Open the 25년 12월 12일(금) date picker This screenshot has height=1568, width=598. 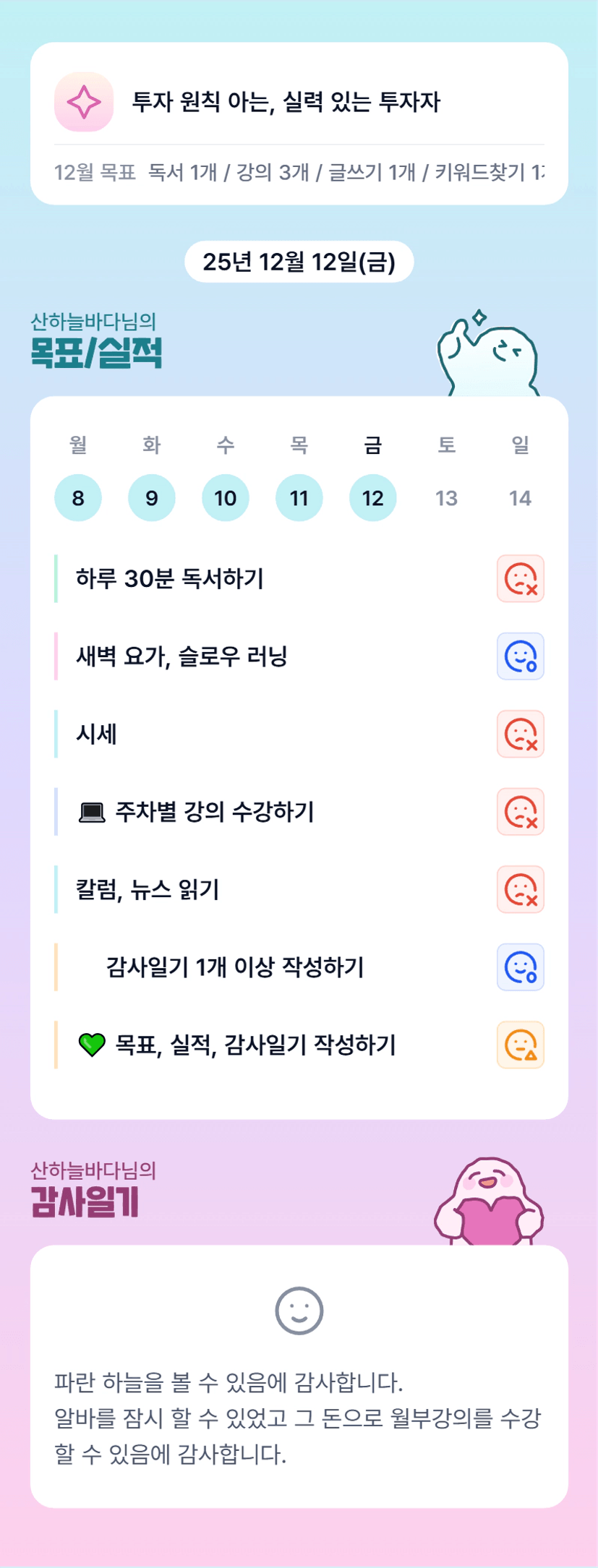299,262
